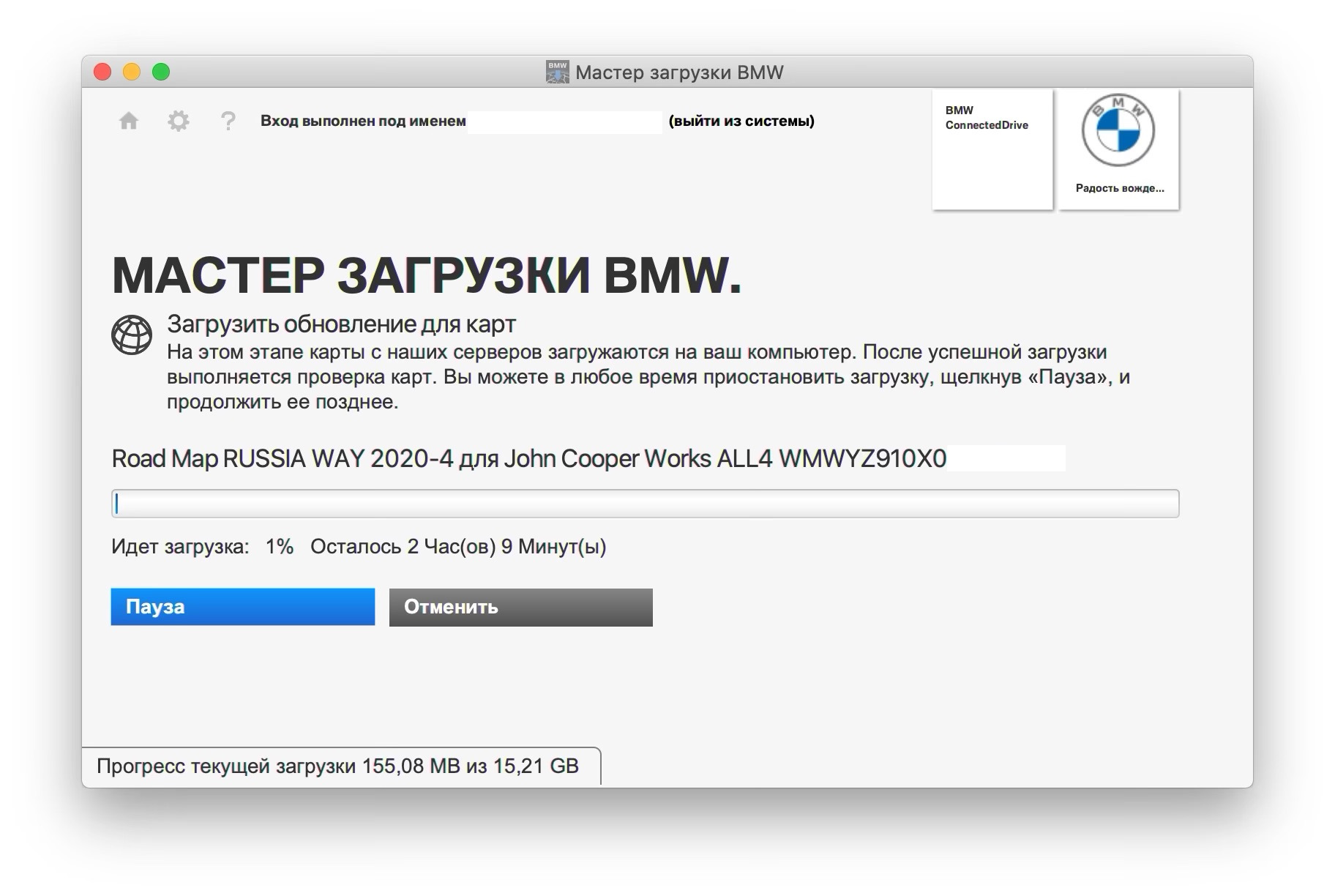This screenshot has width=1335, height=896.
Task: Click the "МАСТЕР ЗАГРУЗКИ BMW." headline
Action: 427,275
